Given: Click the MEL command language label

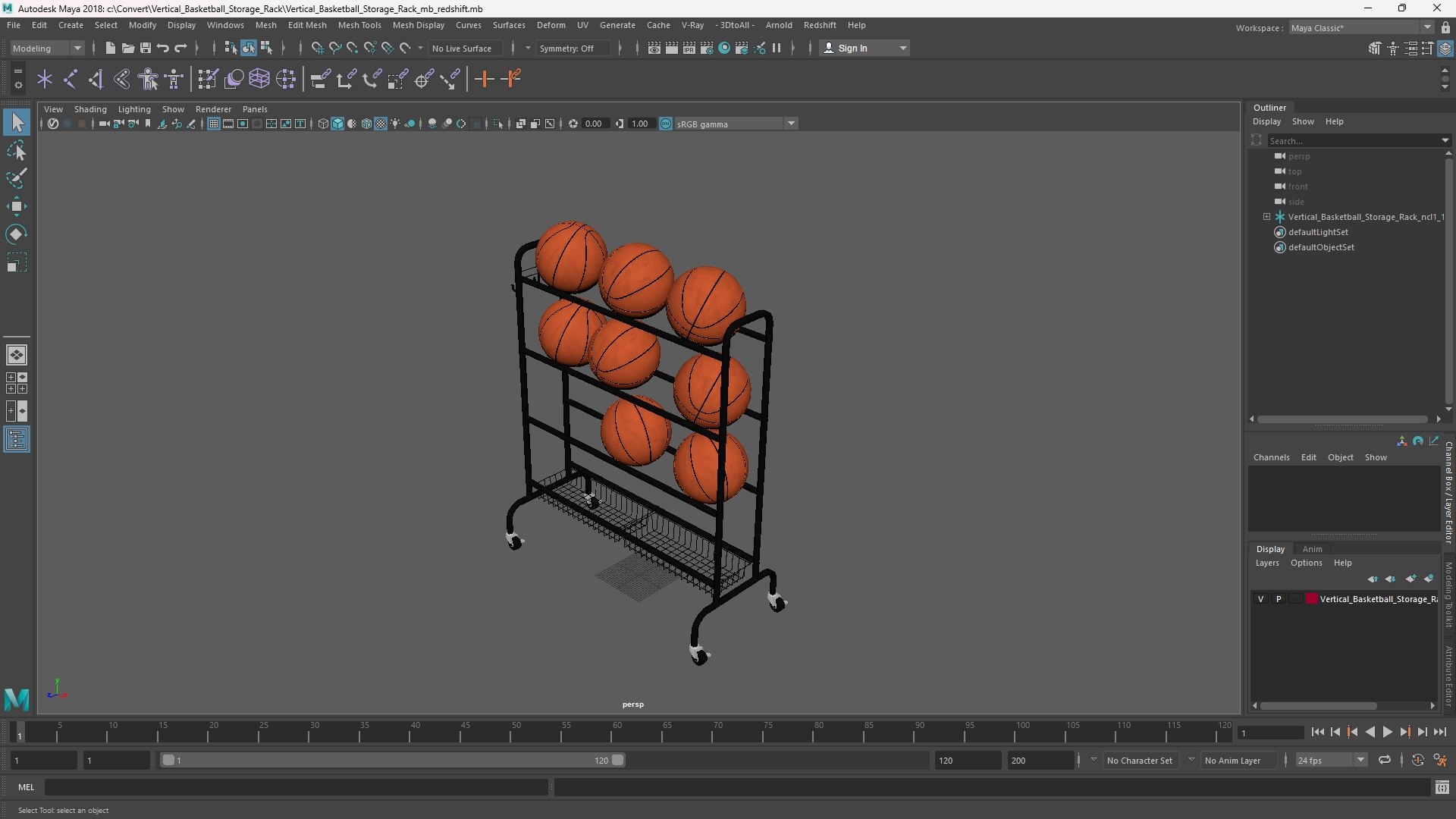Looking at the screenshot, I should [x=26, y=787].
